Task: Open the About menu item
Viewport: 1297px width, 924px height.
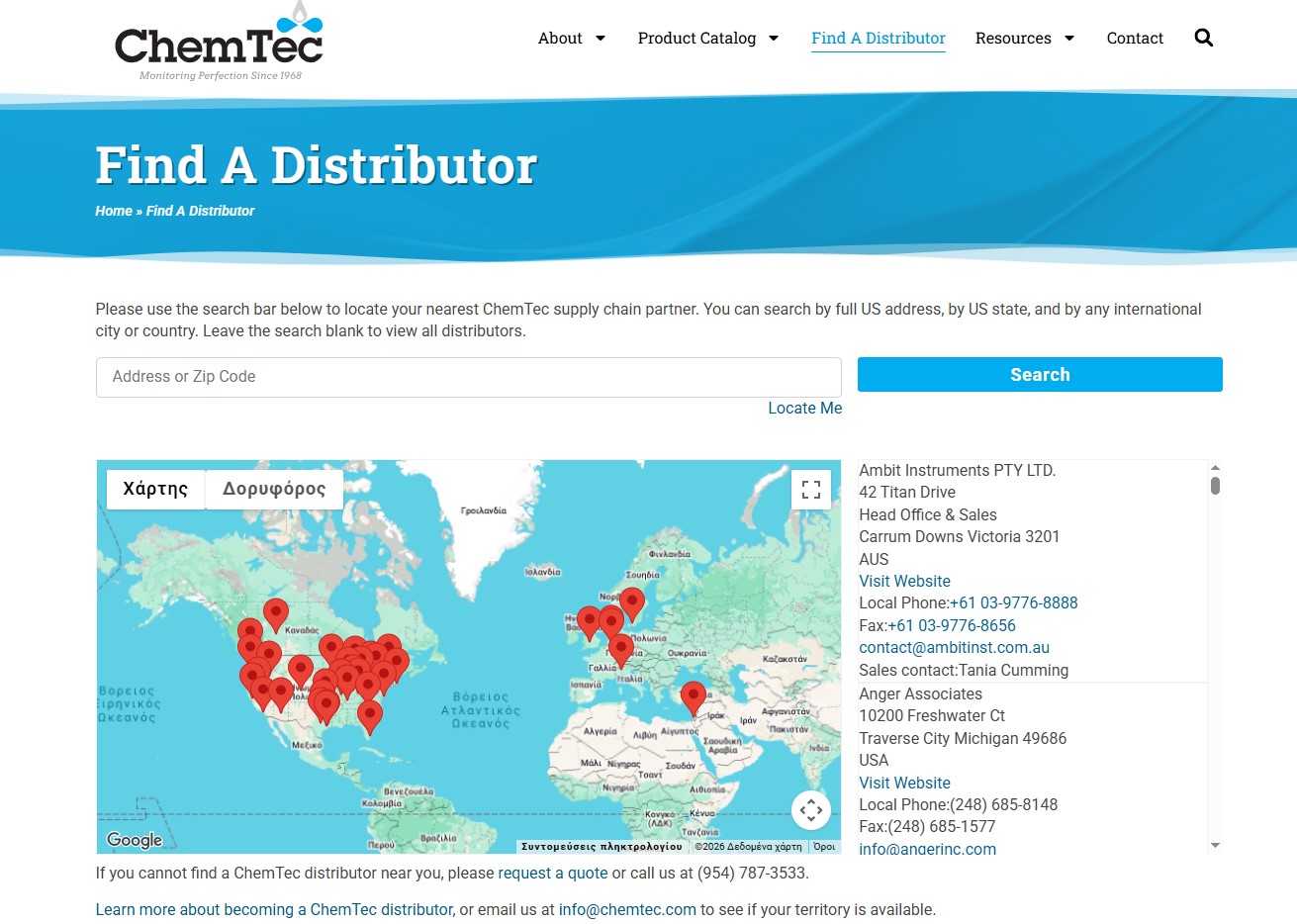Action: (x=560, y=39)
